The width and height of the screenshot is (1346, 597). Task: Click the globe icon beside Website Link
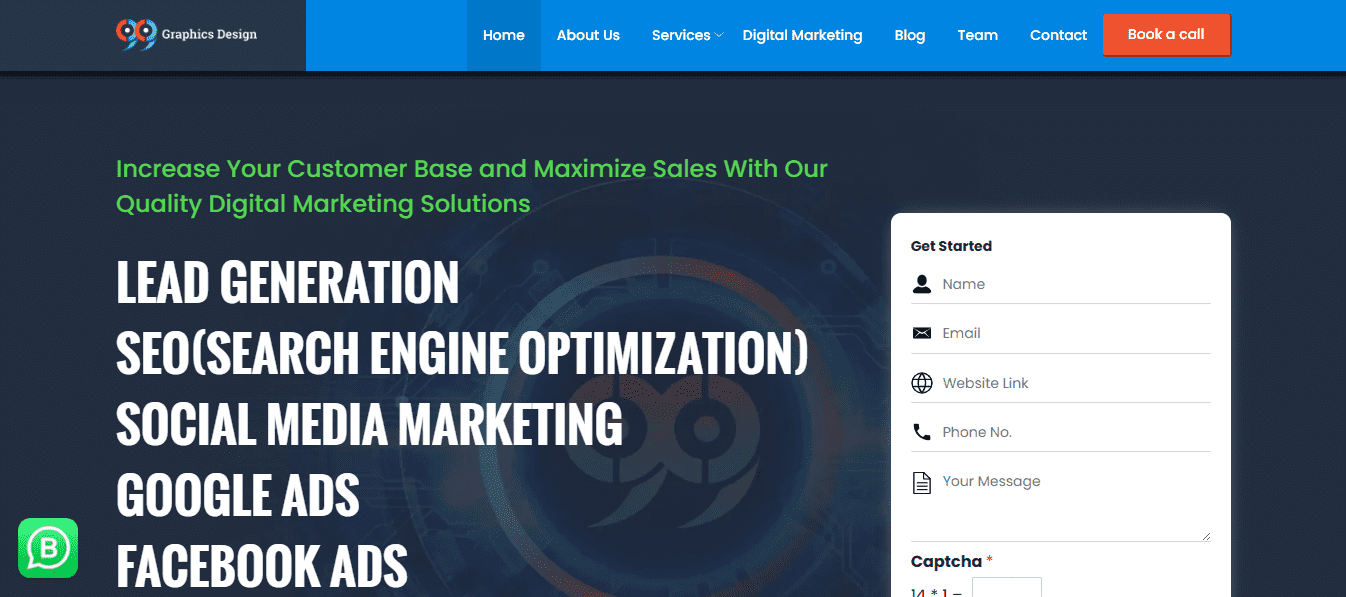coord(921,383)
